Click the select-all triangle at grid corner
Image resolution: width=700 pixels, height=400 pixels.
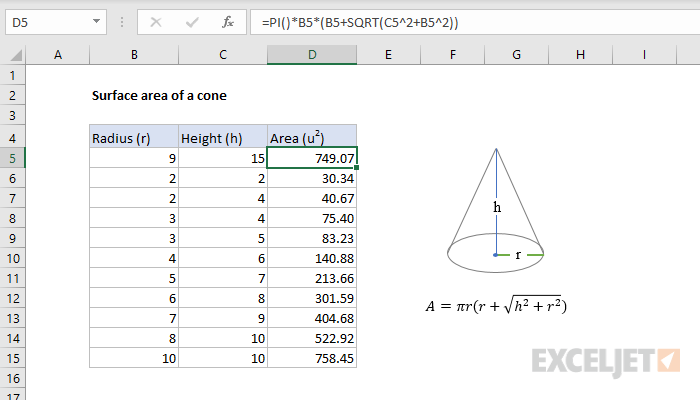coord(15,55)
